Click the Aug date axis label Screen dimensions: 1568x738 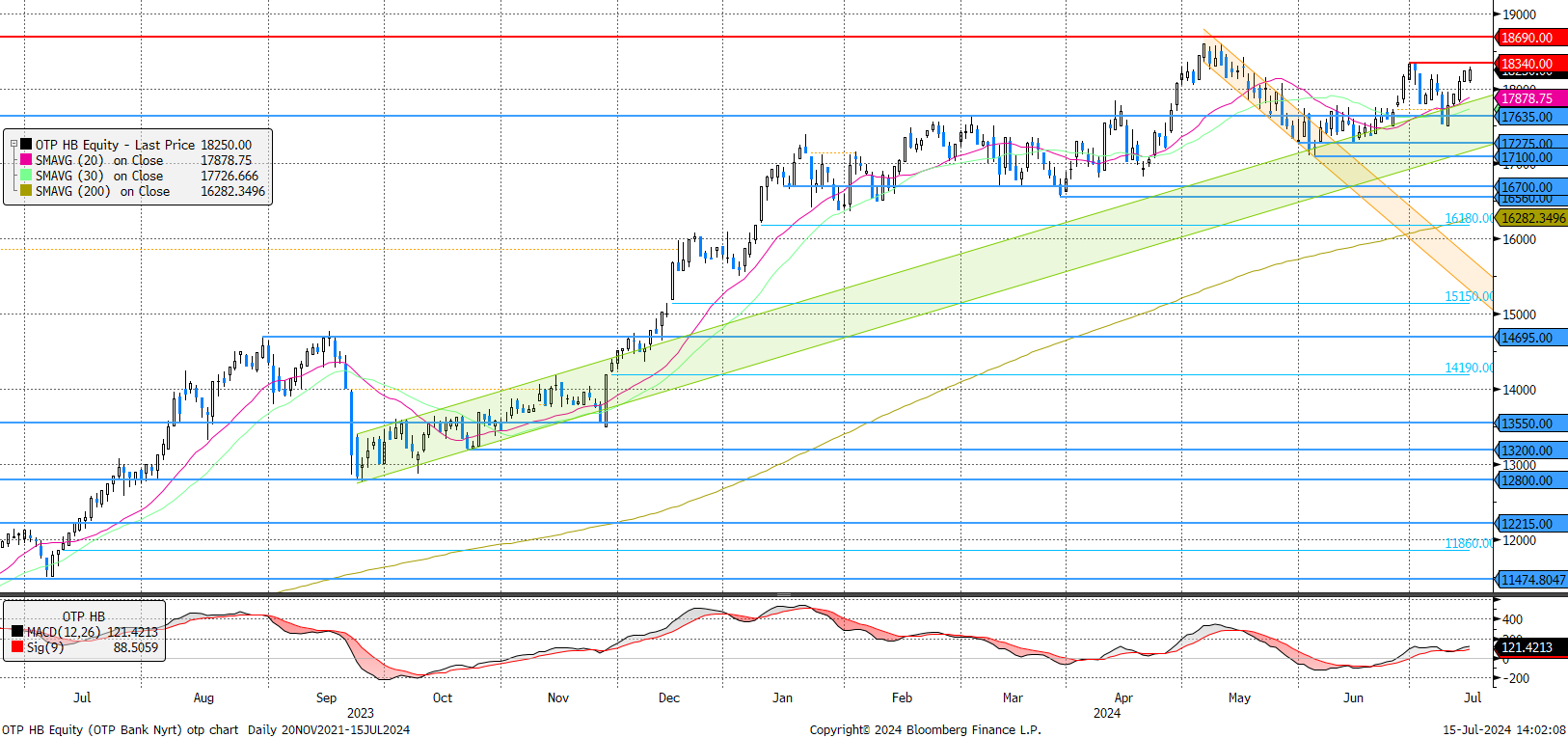click(x=203, y=697)
